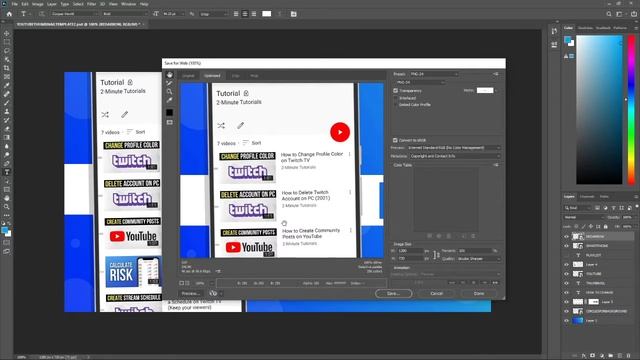Select the Clone Stamp tool
640x360 pixels.
click(x=7, y=111)
